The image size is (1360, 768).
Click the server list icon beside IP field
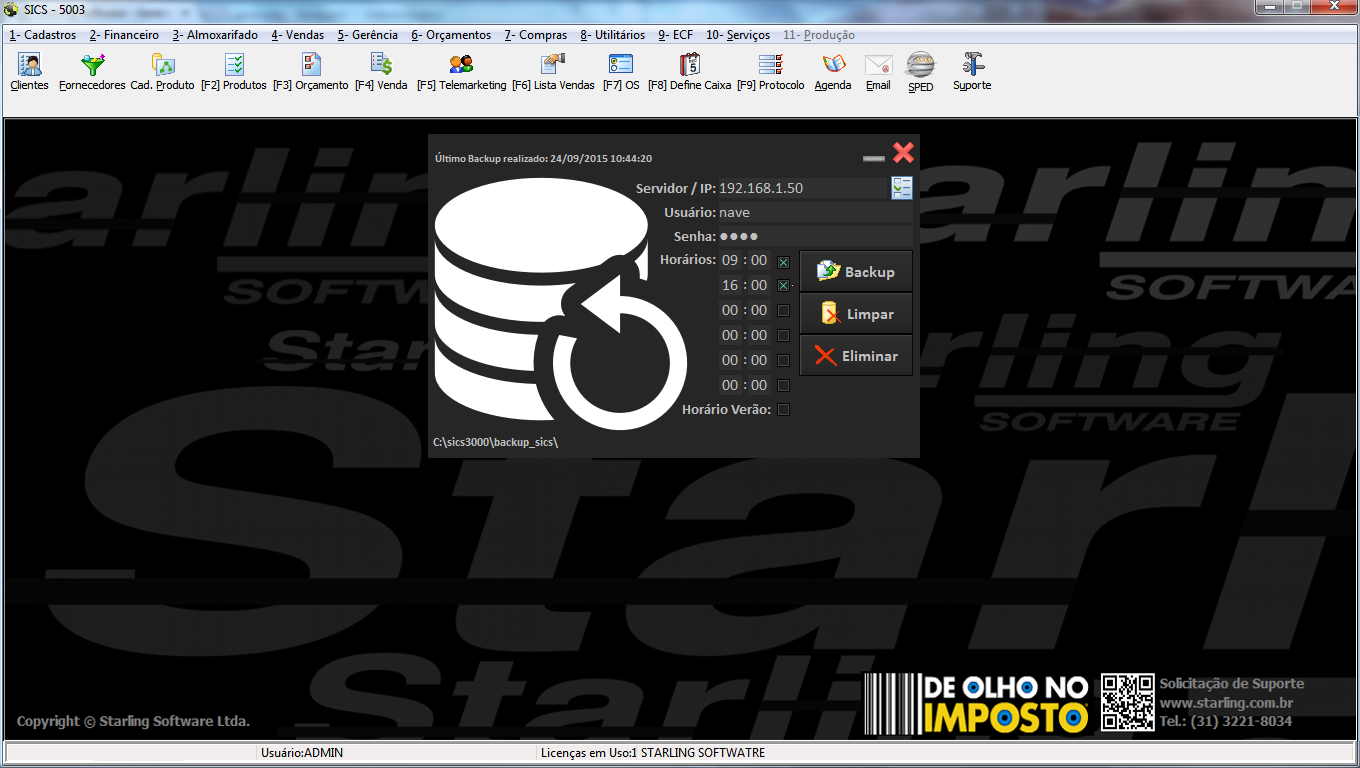coord(902,187)
